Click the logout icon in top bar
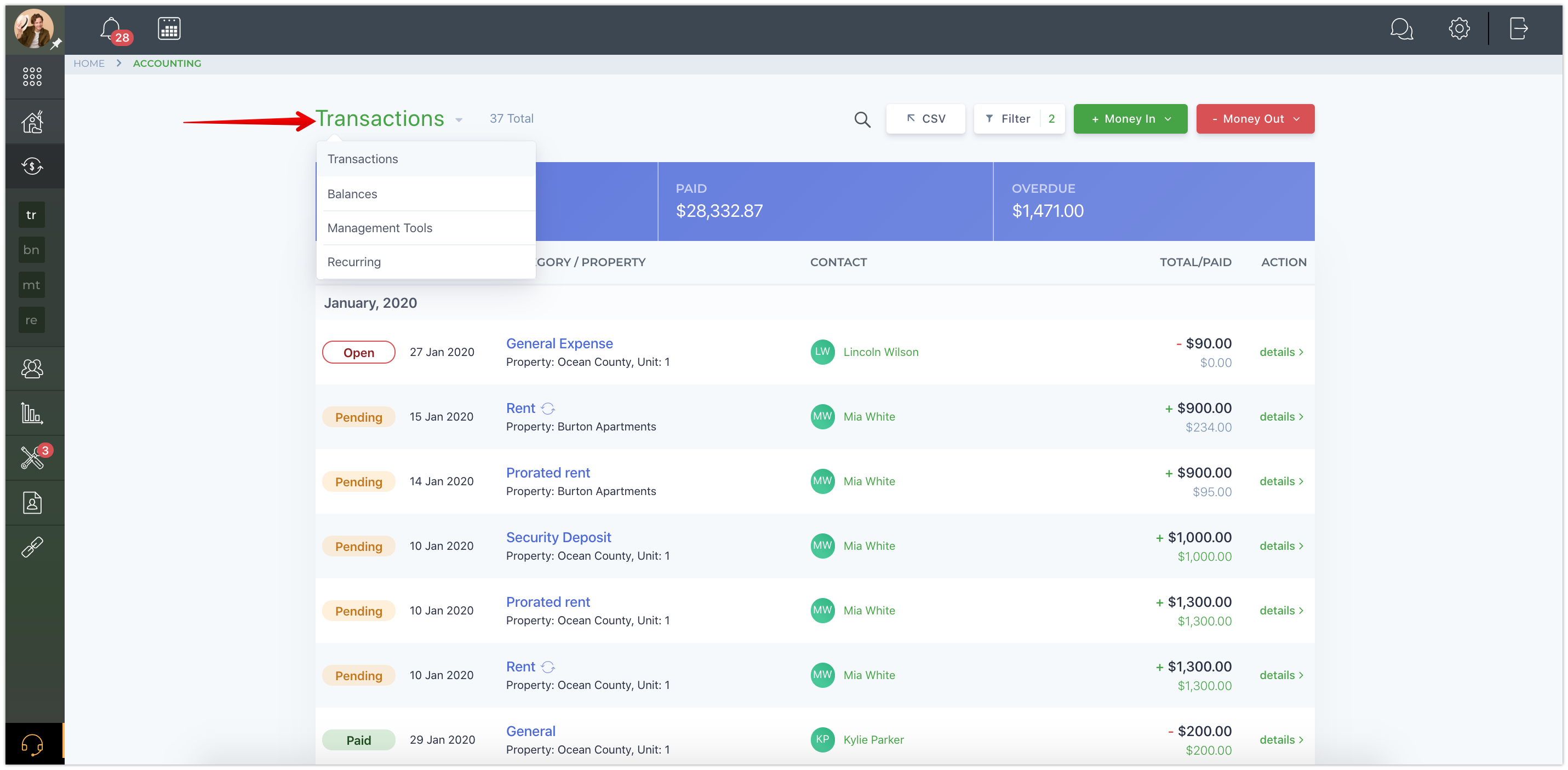 coord(1518,28)
